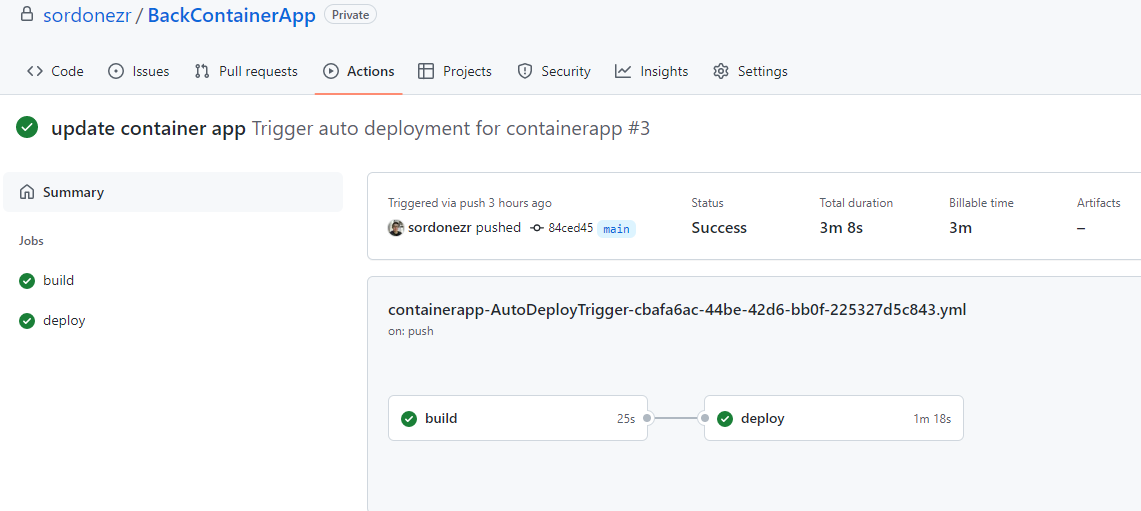Viewport: 1141px width, 511px height.
Task: Click the workflow run success checkmark icon
Action: pyautogui.click(x=27, y=128)
